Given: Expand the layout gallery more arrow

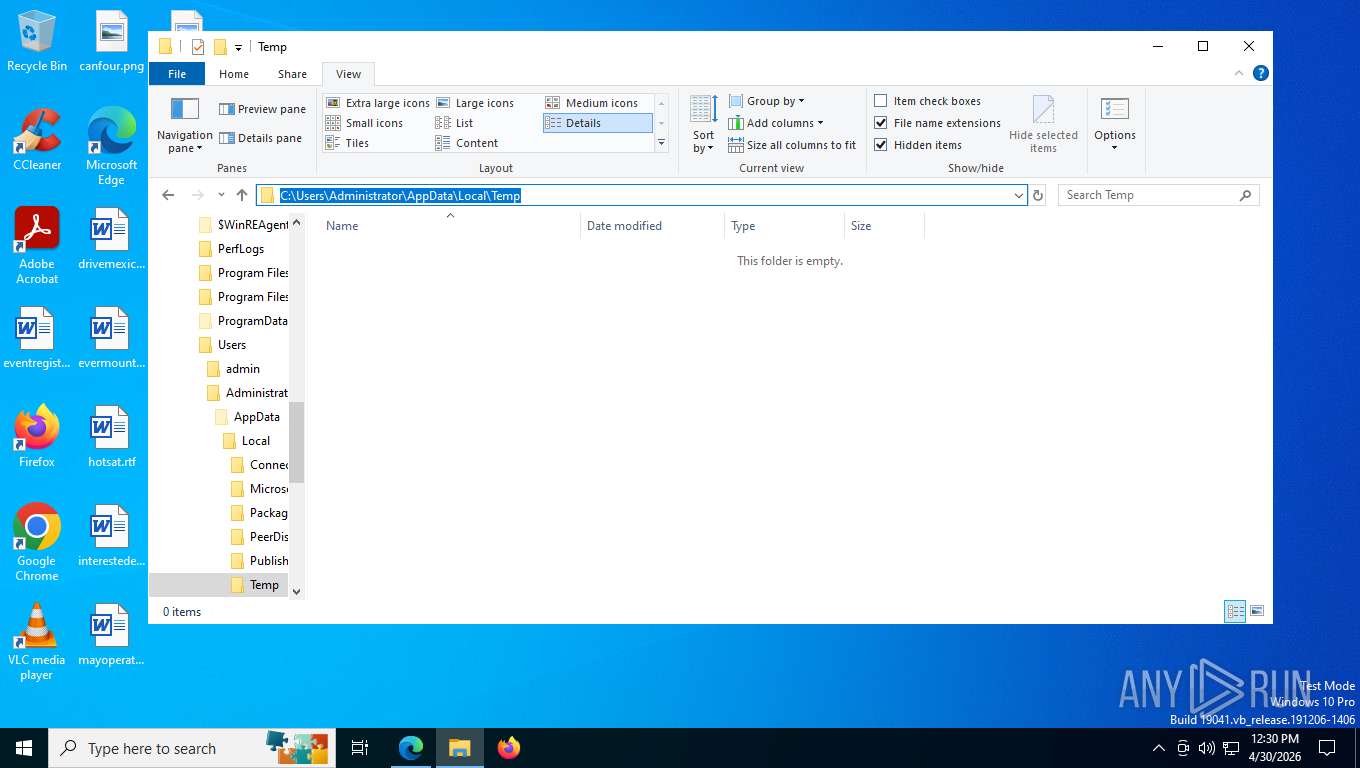Looking at the screenshot, I should [x=661, y=144].
